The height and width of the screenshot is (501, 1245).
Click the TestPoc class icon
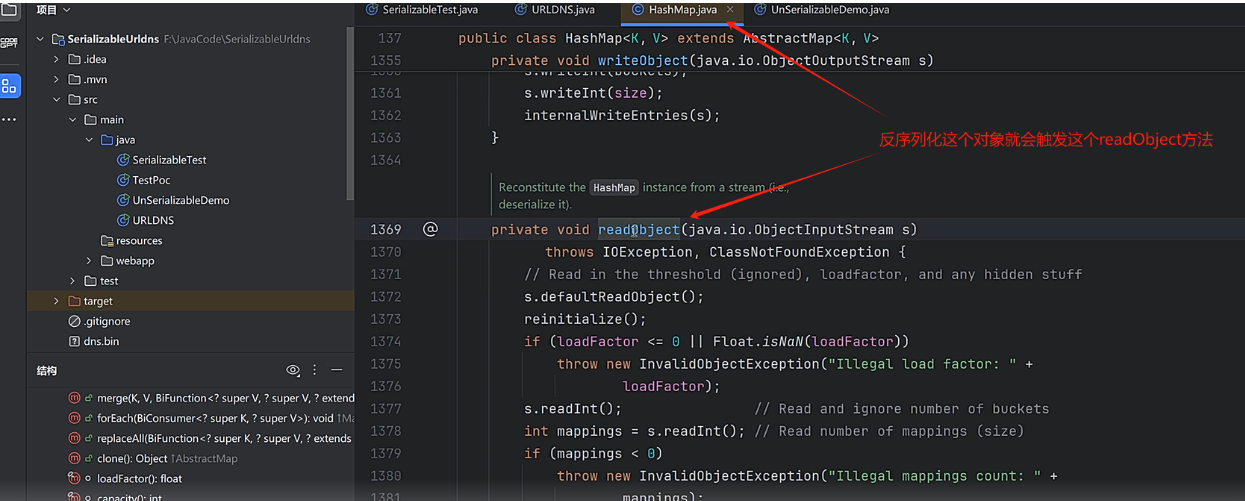123,180
